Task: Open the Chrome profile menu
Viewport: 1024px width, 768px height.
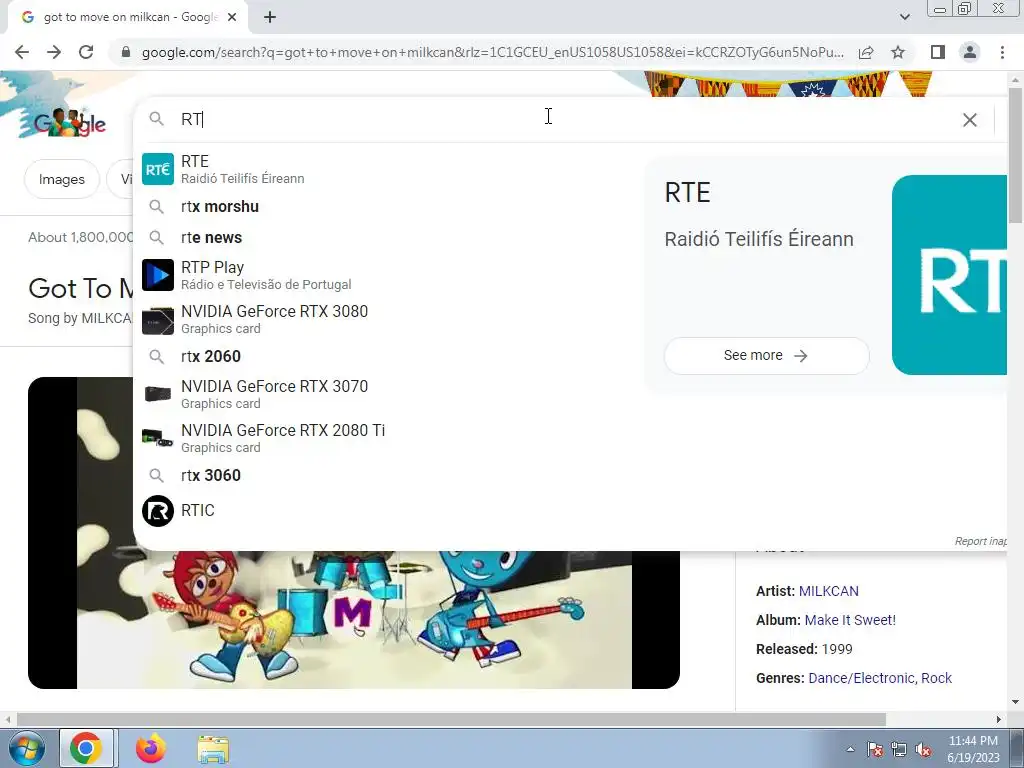Action: point(970,52)
